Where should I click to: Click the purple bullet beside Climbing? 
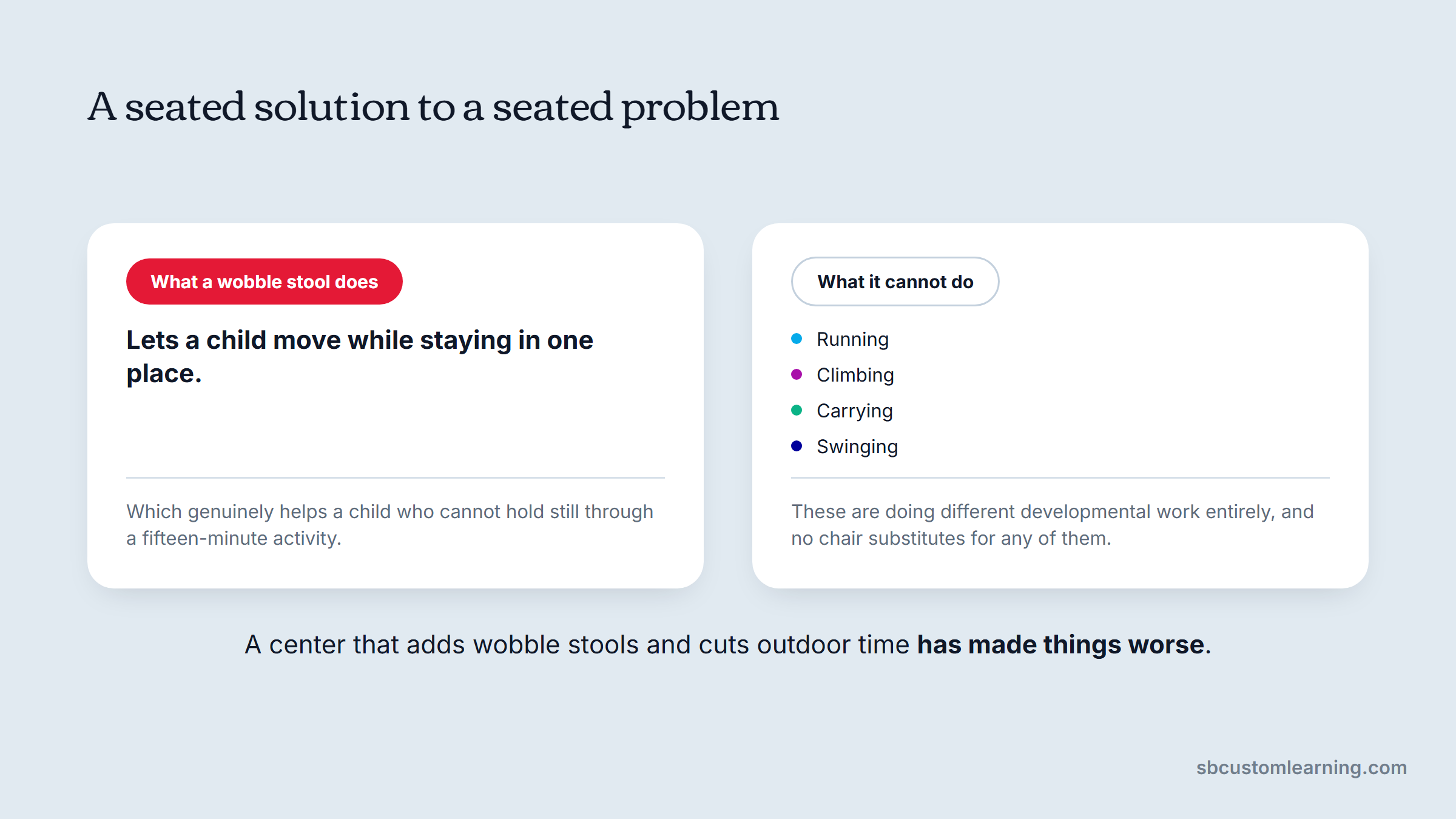pyautogui.click(x=797, y=374)
